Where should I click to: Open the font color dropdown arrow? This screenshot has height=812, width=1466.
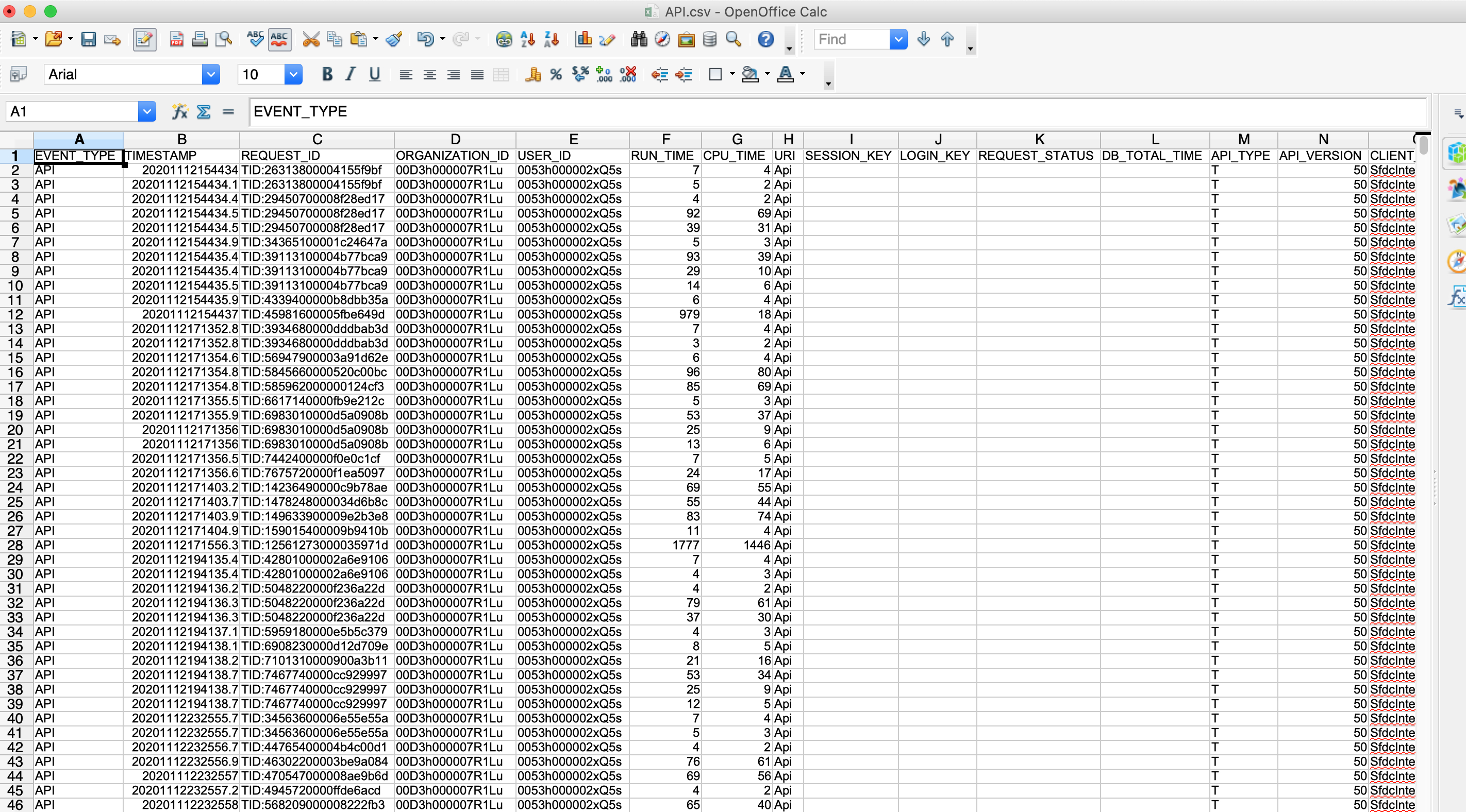(803, 75)
